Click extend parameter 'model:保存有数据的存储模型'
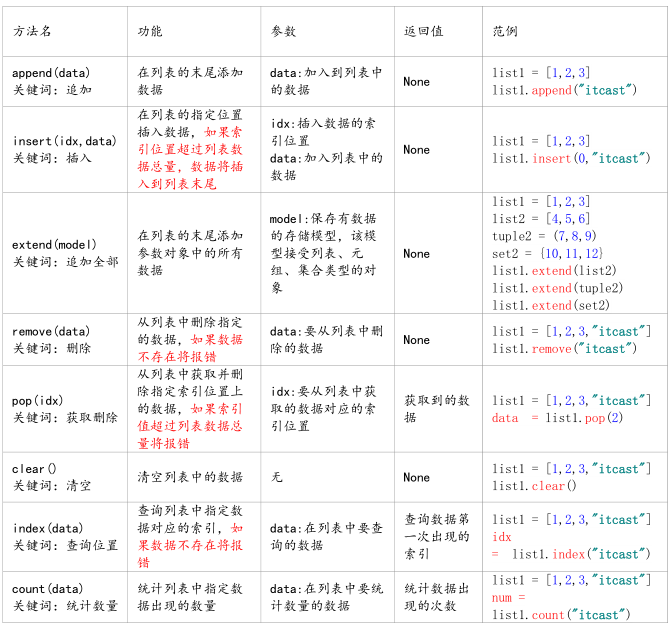Screen dimensions: 670x627 (x=323, y=227)
